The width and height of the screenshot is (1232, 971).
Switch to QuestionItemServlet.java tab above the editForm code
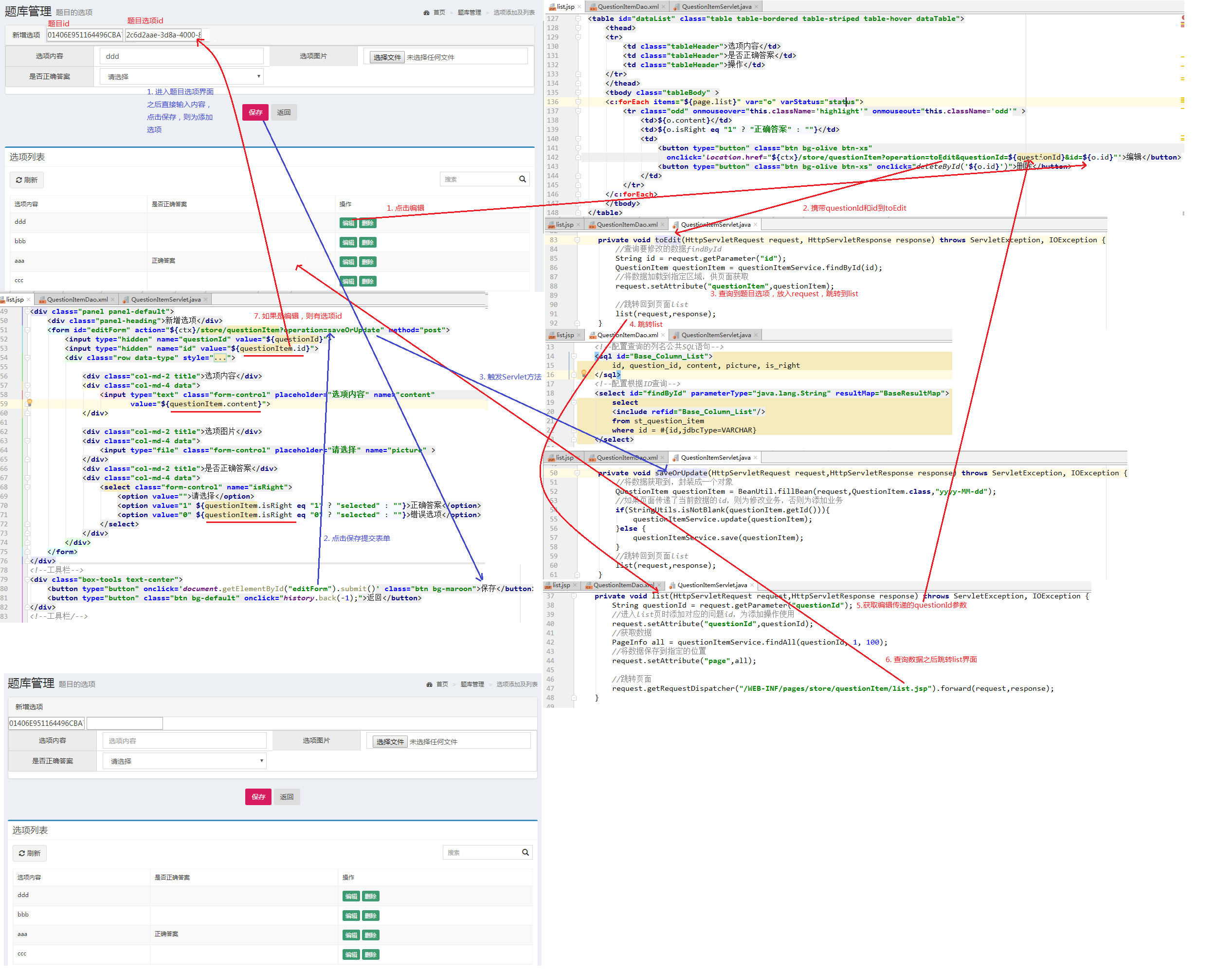point(165,300)
